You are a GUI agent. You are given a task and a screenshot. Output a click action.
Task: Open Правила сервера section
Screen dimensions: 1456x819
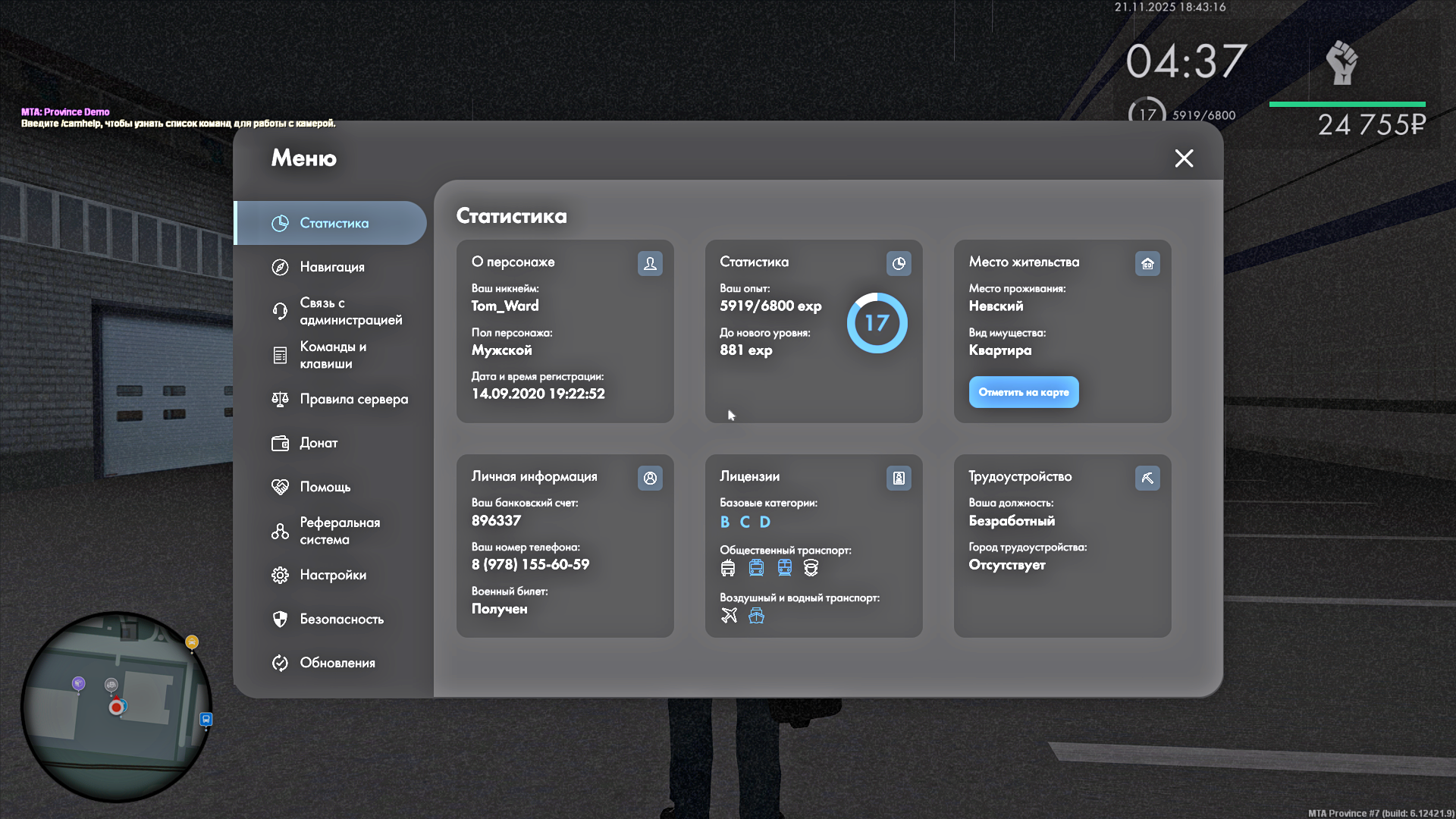pos(353,399)
